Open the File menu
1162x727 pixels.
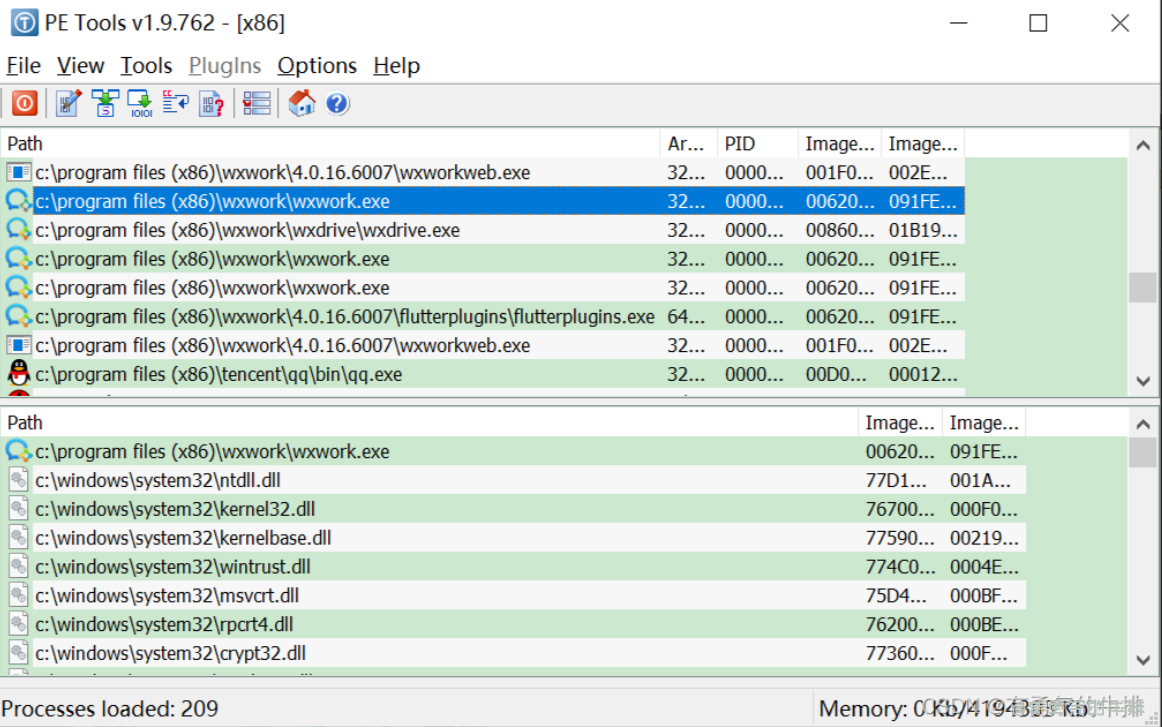pyautogui.click(x=24, y=65)
